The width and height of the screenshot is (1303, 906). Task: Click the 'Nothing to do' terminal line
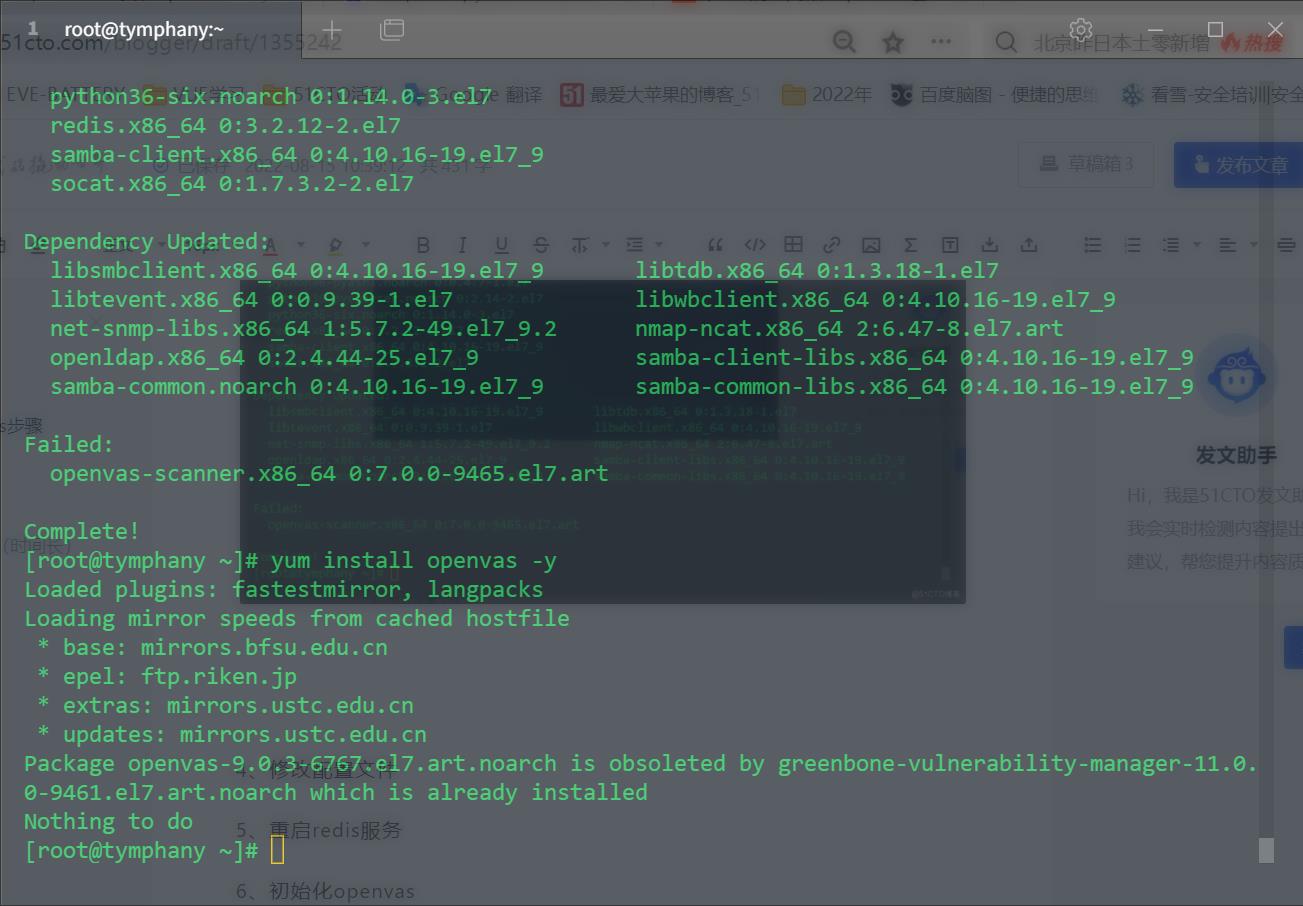point(109,821)
